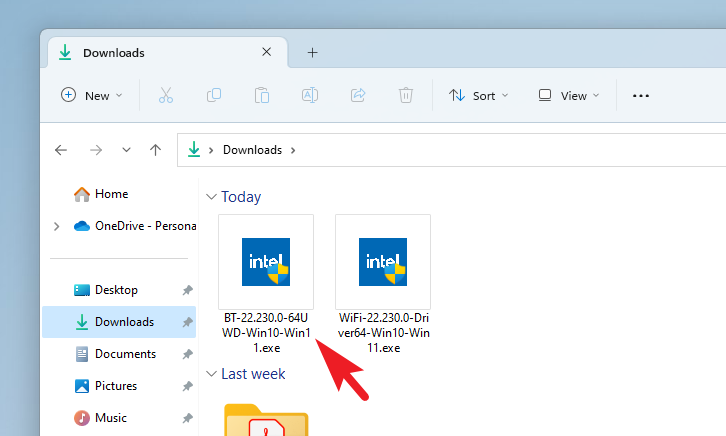Open the View dropdown
This screenshot has height=436, width=726.
click(569, 95)
